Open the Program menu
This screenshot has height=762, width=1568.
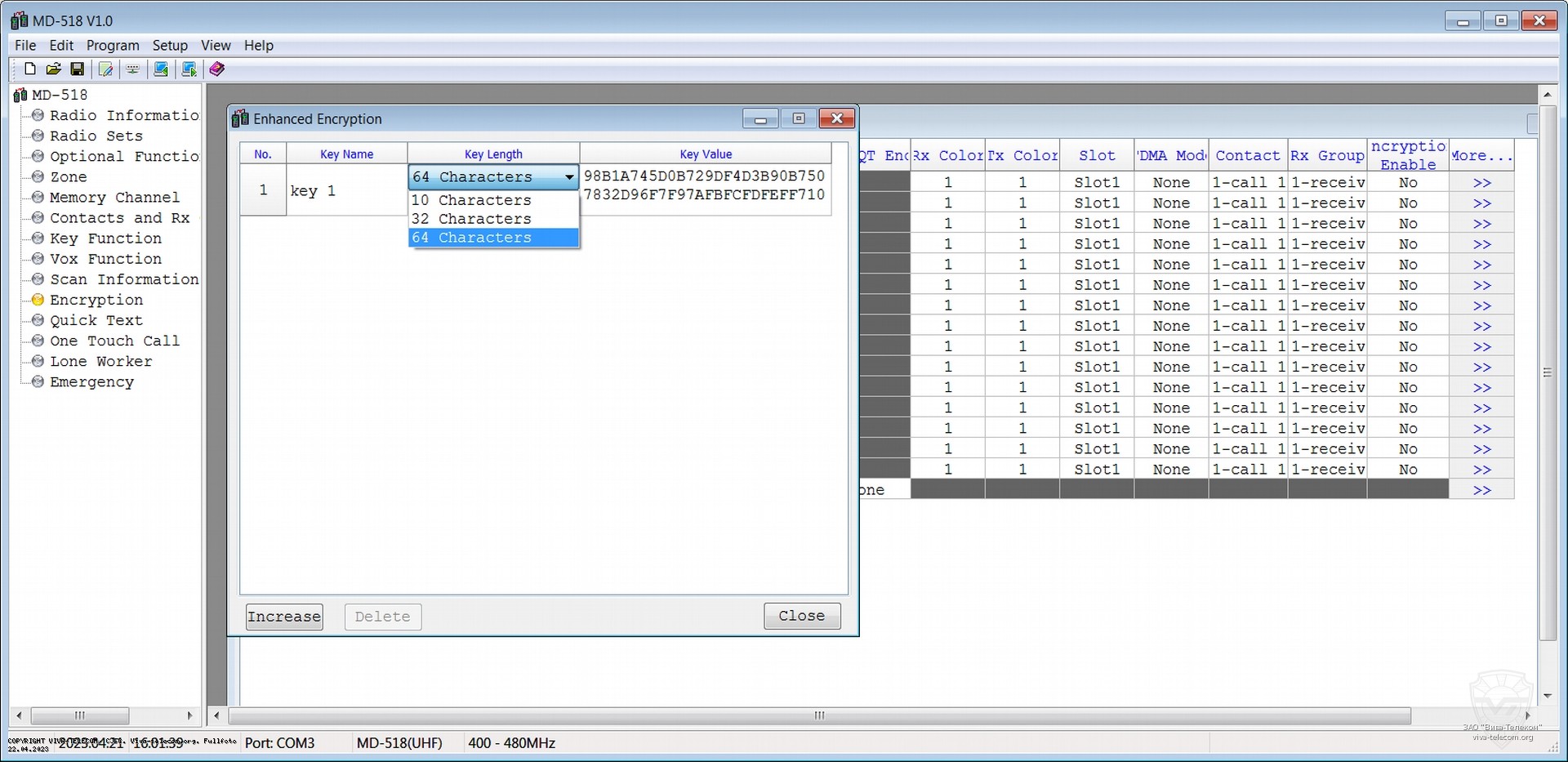click(x=113, y=46)
